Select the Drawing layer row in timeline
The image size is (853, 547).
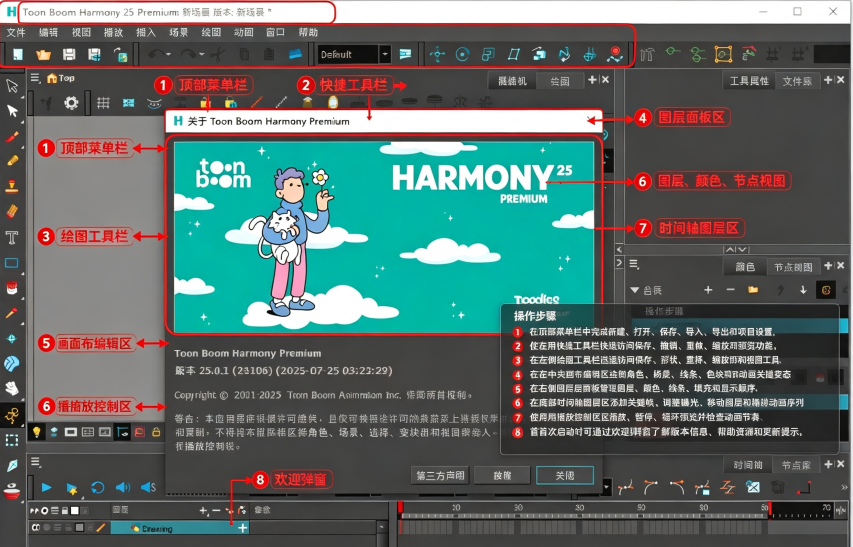(x=180, y=527)
